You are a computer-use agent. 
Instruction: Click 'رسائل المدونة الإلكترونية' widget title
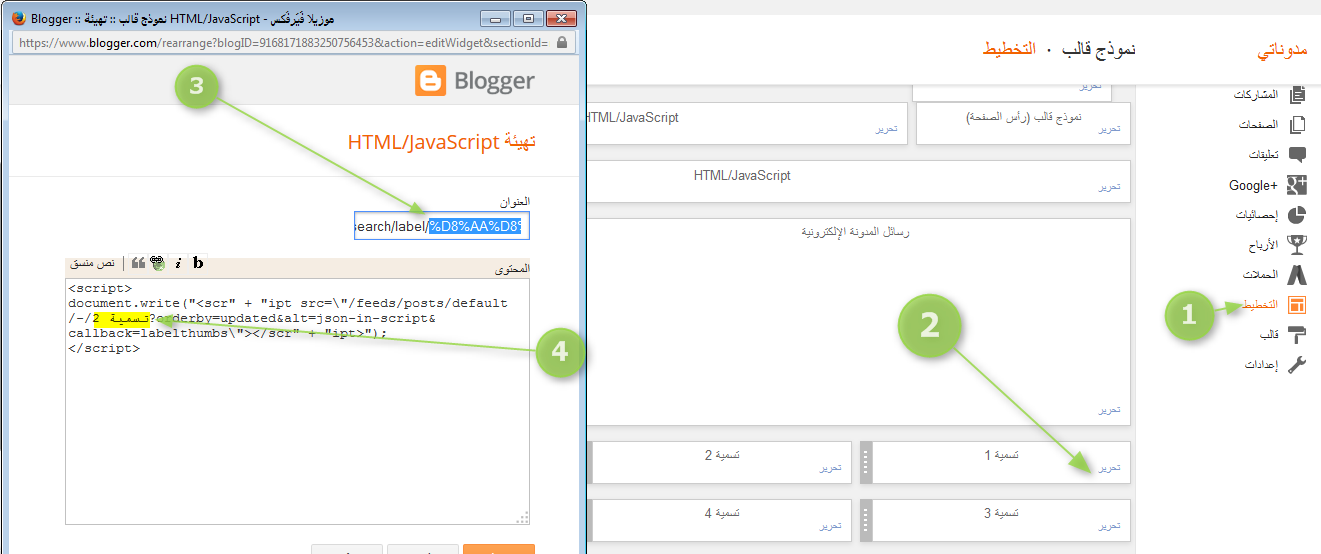click(856, 232)
